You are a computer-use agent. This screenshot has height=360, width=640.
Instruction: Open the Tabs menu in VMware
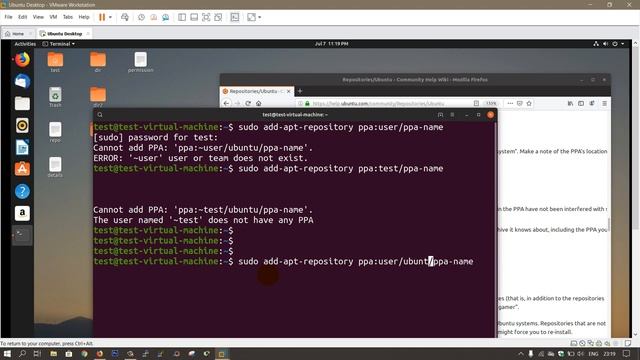click(x=68, y=17)
